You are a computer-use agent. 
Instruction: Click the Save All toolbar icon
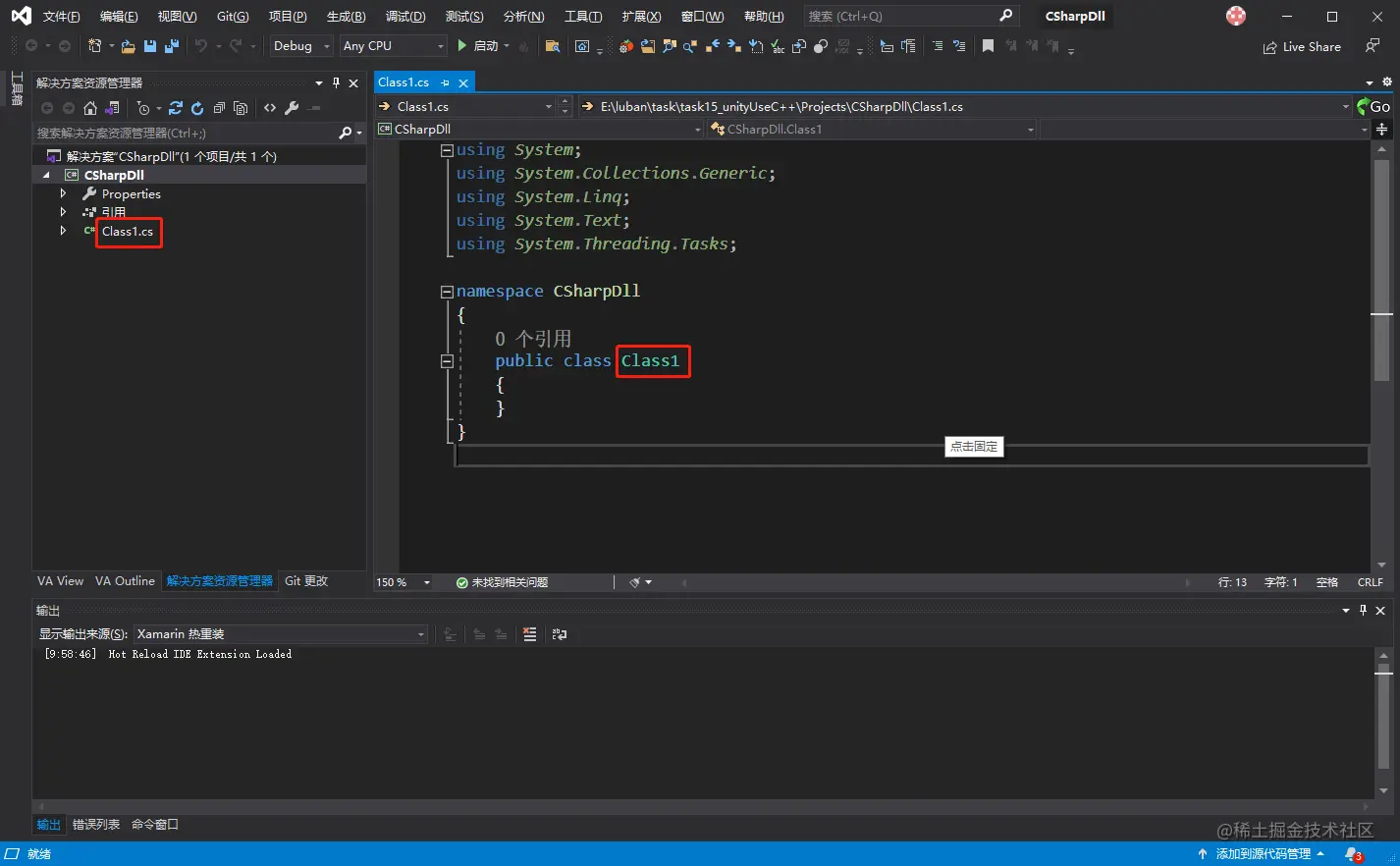pos(172,46)
